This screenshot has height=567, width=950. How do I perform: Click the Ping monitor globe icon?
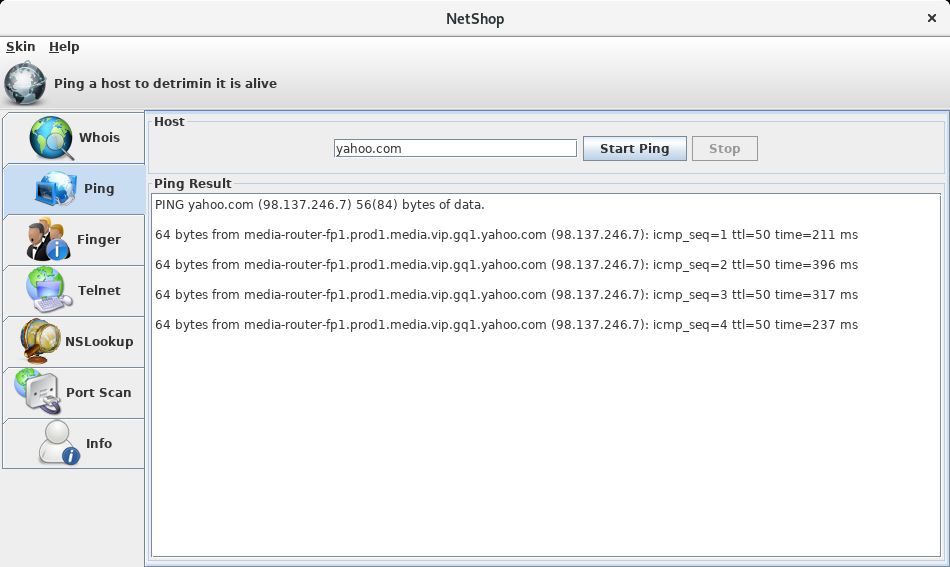(x=55, y=188)
